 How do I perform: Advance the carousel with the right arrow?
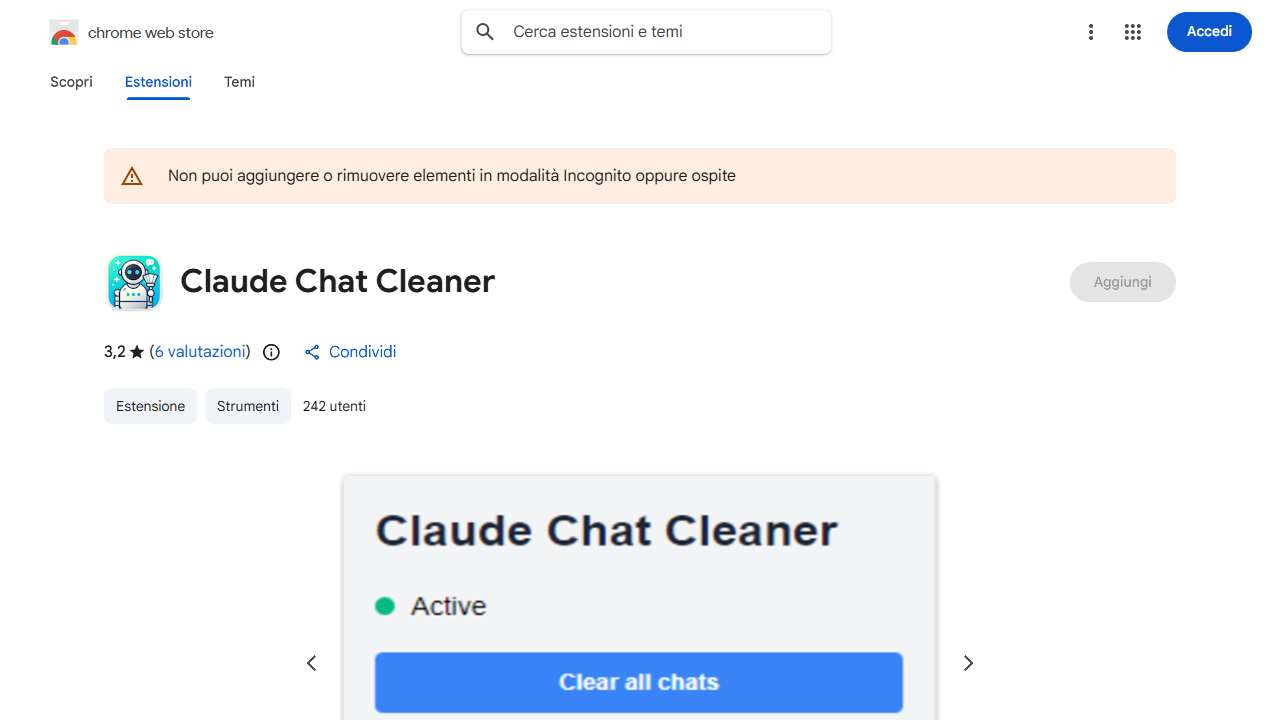(968, 663)
